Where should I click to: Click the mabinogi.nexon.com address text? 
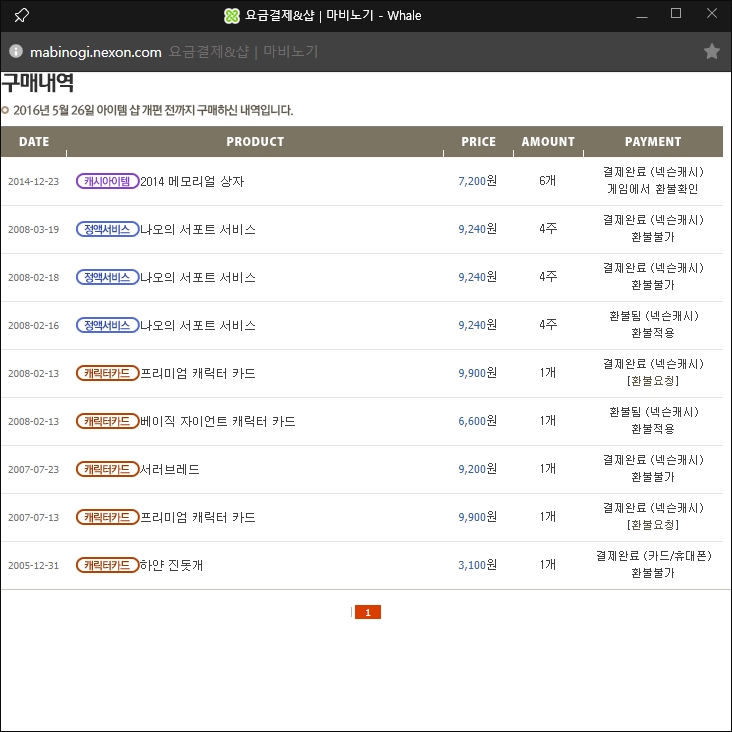tap(96, 52)
